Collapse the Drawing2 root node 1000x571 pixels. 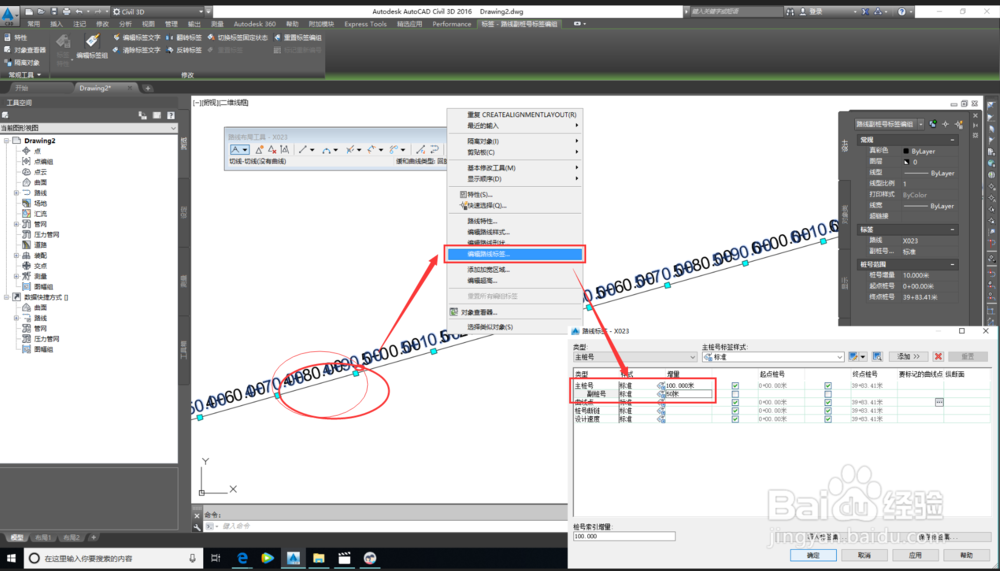pyautogui.click(x=6, y=140)
